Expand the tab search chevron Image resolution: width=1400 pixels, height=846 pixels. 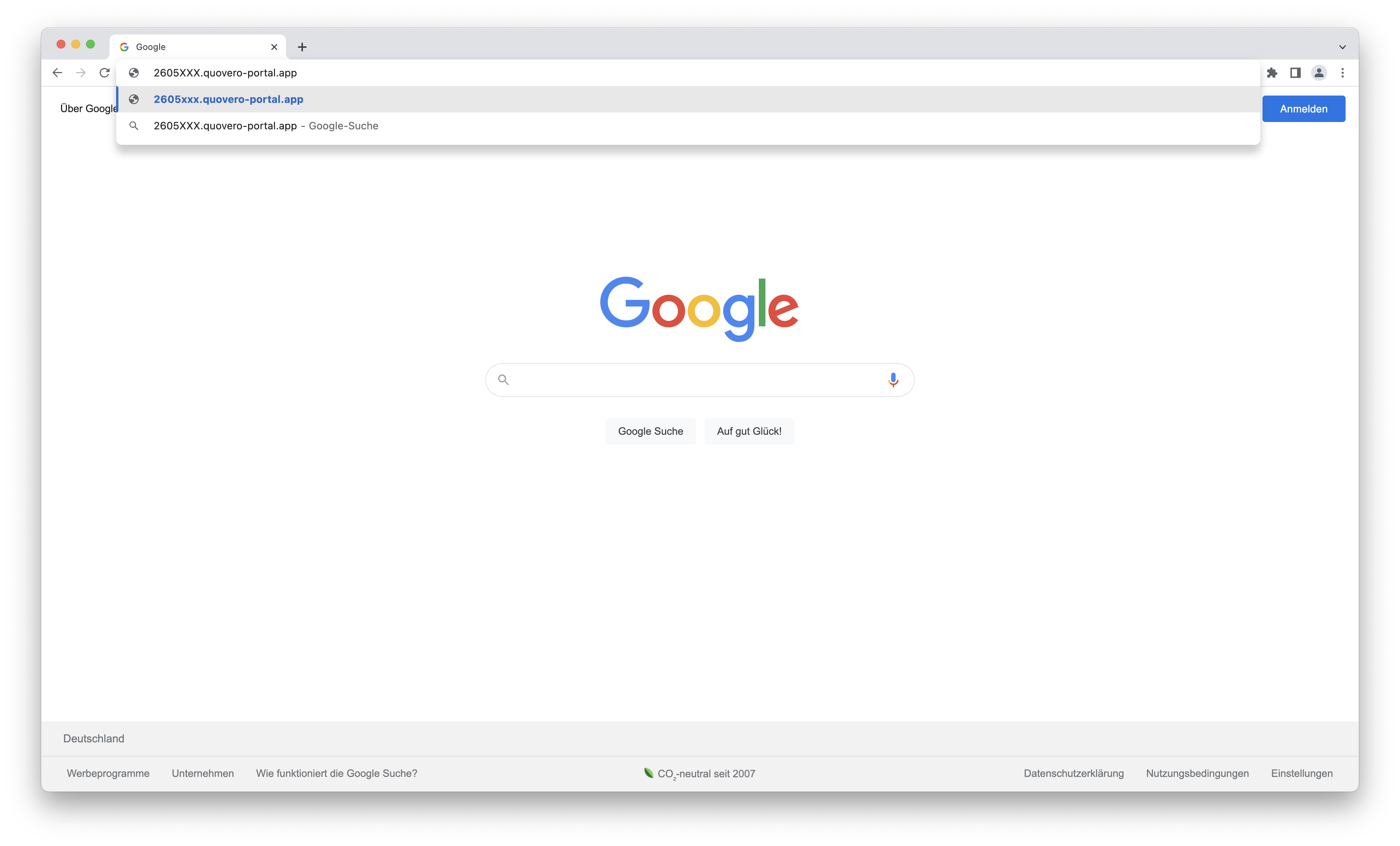click(1343, 47)
